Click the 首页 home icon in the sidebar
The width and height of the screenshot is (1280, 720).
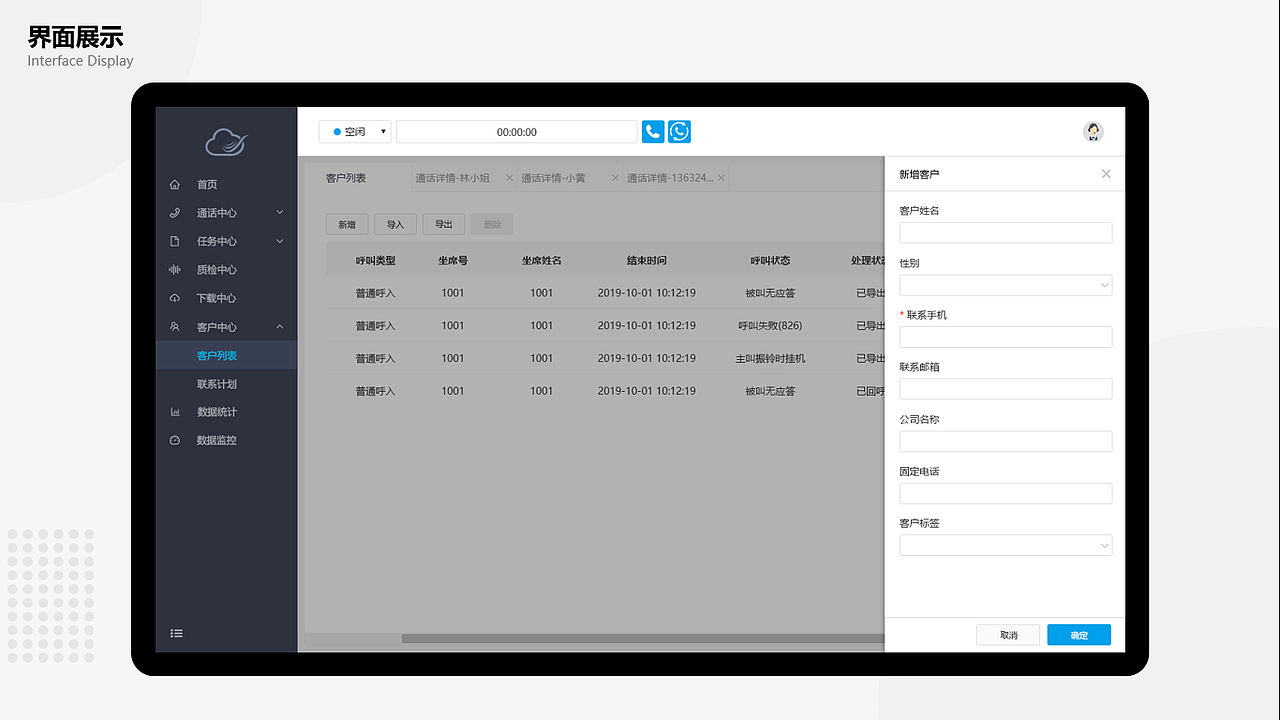(x=177, y=184)
